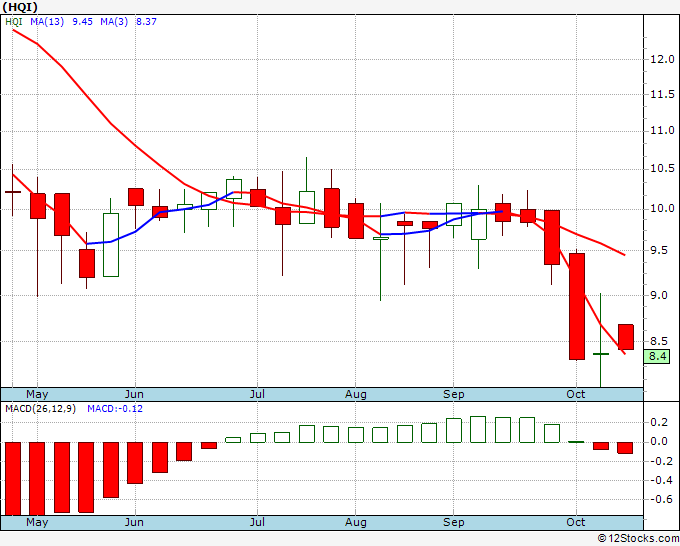Click Aug on the MACD panel axis
Screen dimensions: 680x546
[356, 522]
